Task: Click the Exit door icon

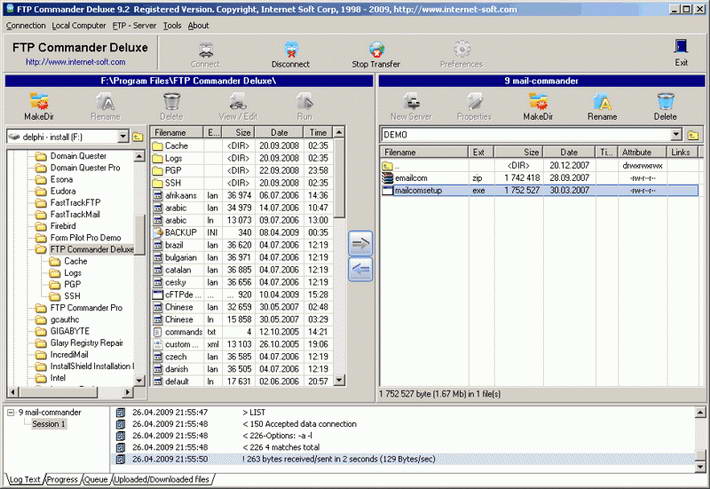Action: 681,47
